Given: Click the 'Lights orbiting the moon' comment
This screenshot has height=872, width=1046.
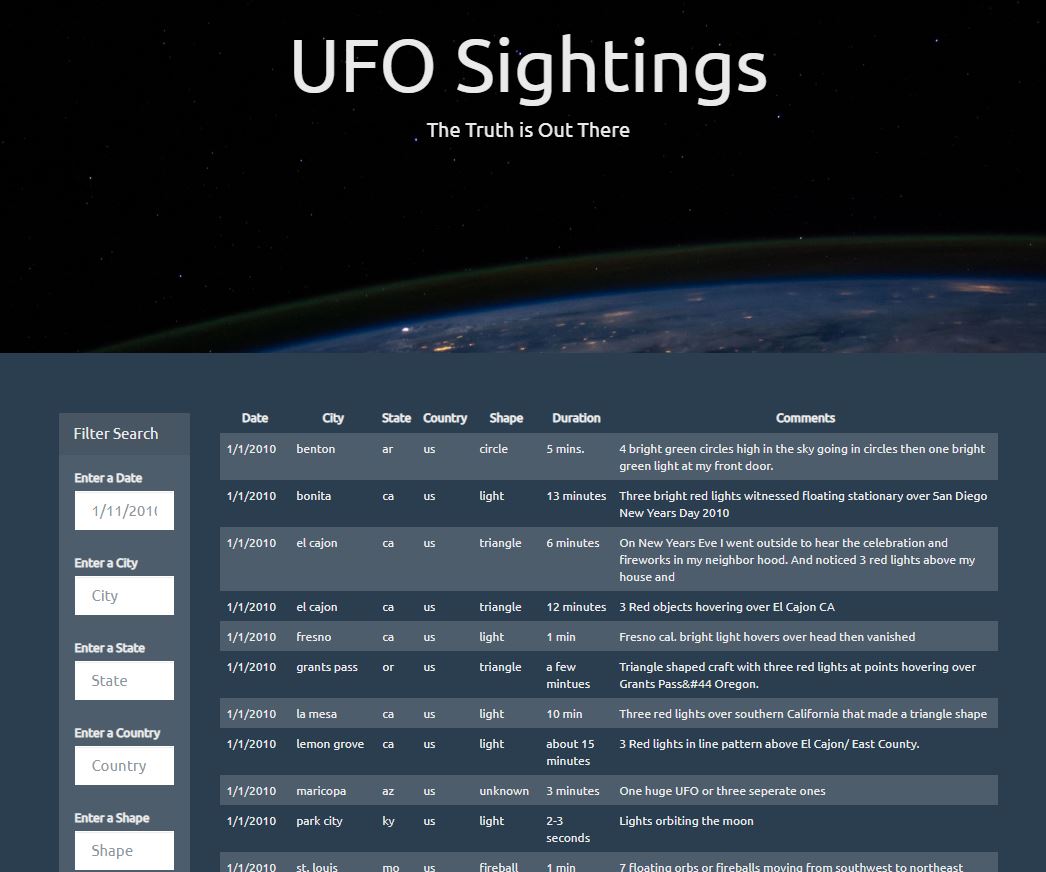Looking at the screenshot, I should click(686, 821).
